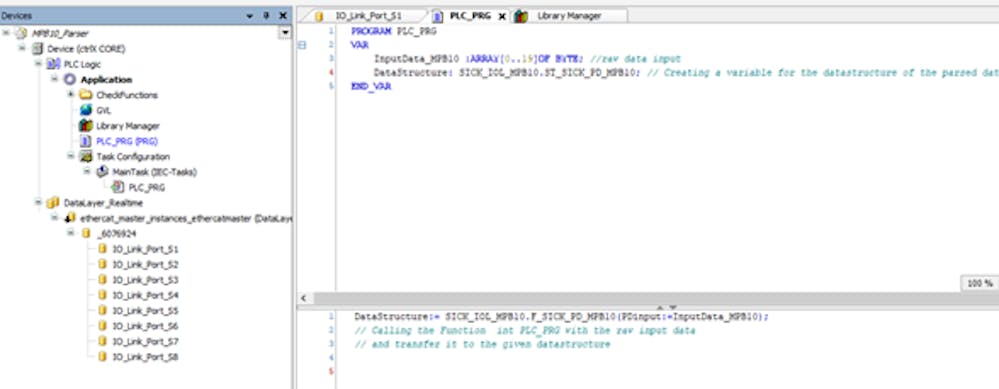999x389 pixels.
Task: Click the Library Manager tab icon
Action: tap(521, 16)
